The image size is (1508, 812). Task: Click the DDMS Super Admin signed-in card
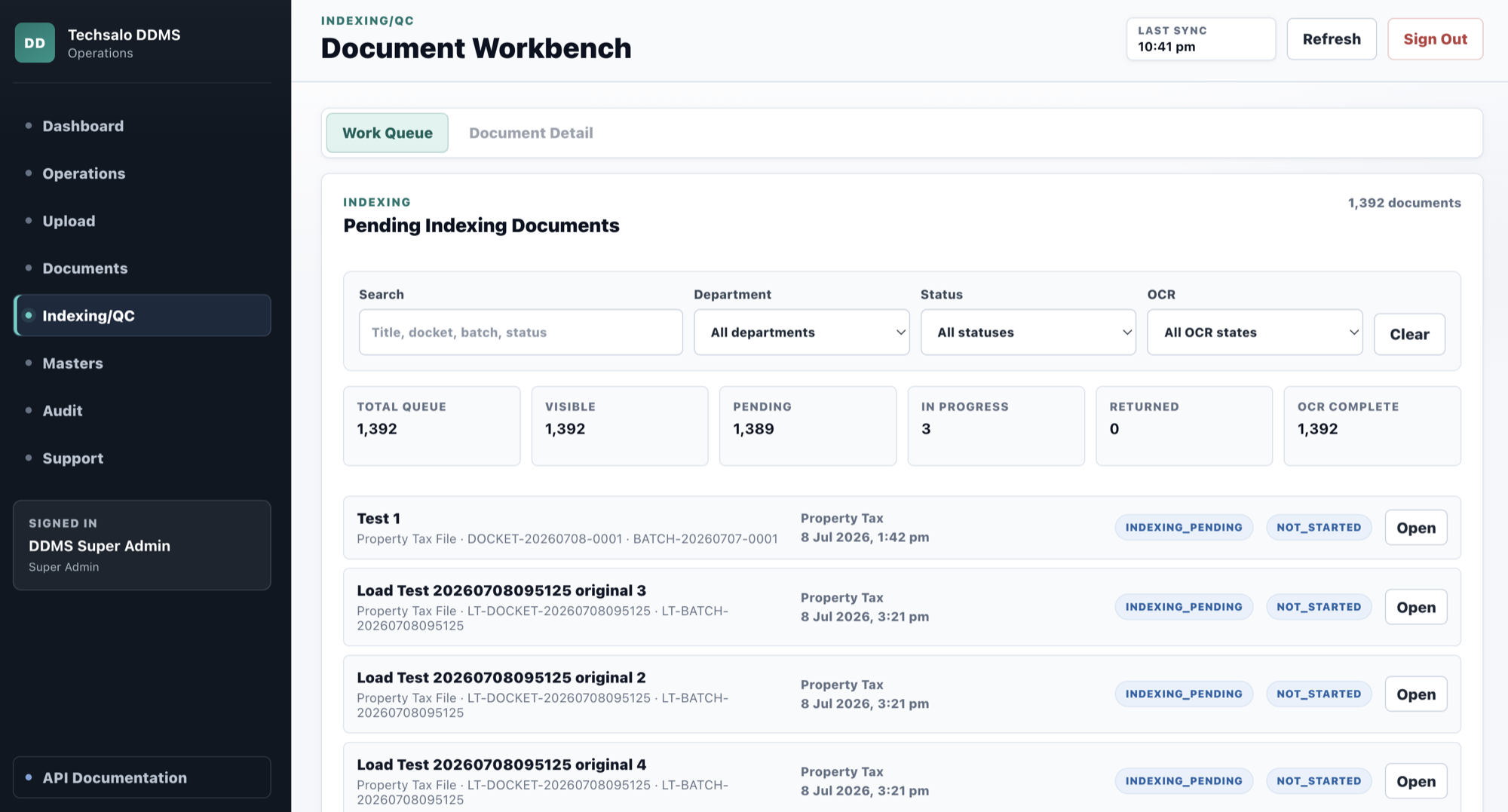[142, 545]
